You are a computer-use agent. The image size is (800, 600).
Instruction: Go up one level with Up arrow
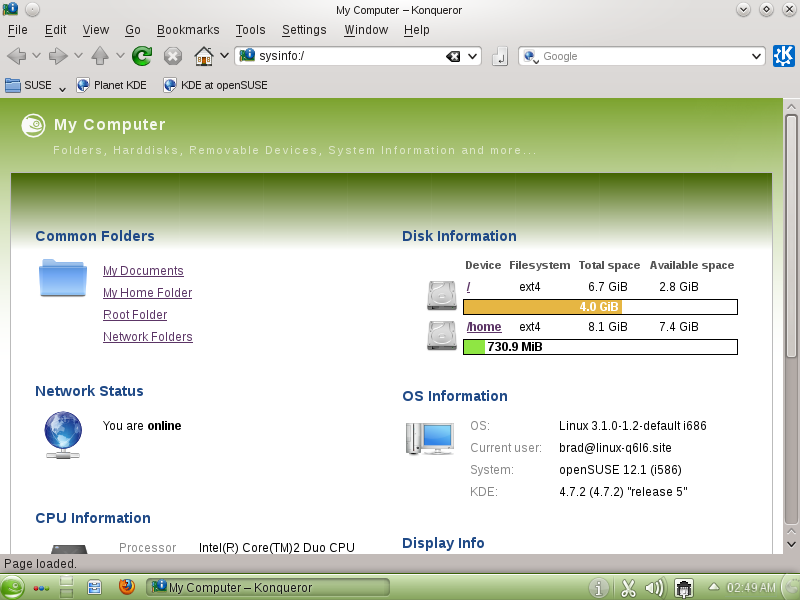(x=100, y=56)
